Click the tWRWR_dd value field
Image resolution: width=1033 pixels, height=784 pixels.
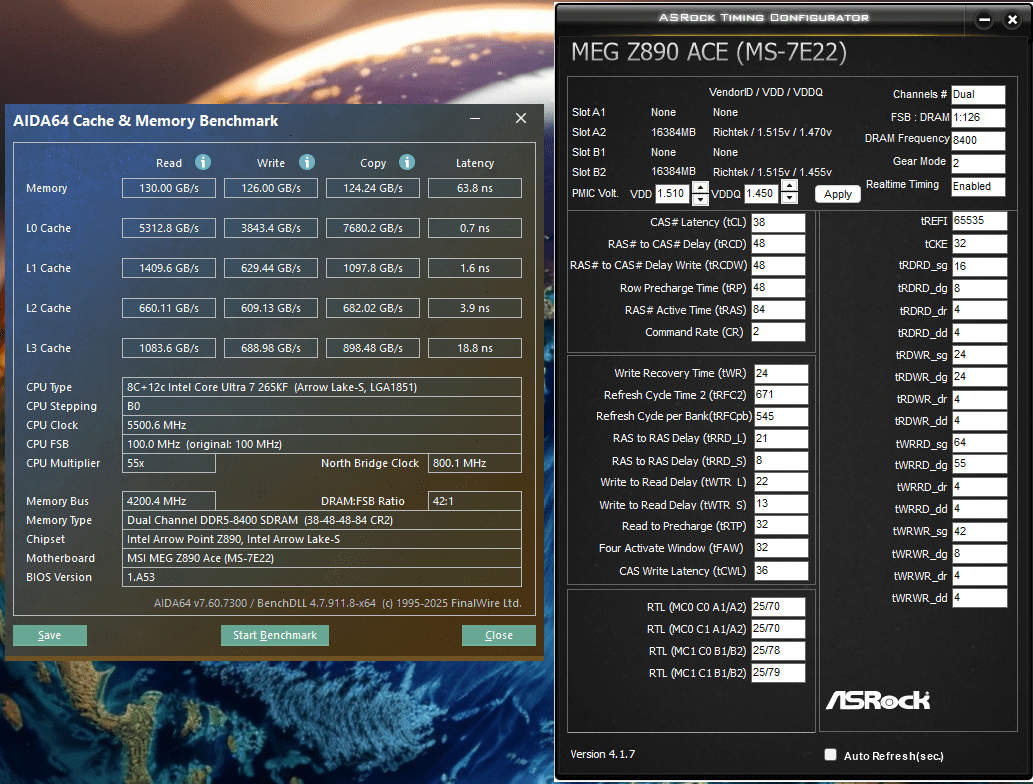[x=979, y=598]
